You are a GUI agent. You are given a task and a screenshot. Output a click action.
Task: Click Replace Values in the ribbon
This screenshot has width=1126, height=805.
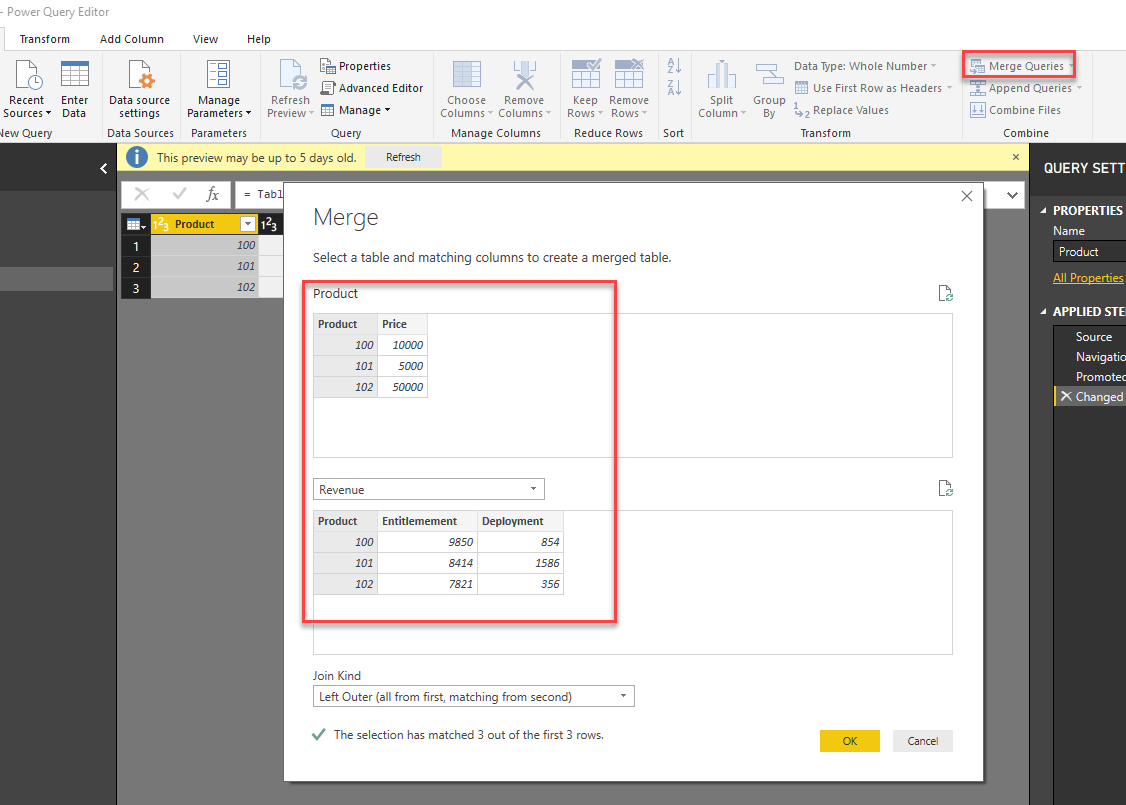tap(842, 110)
